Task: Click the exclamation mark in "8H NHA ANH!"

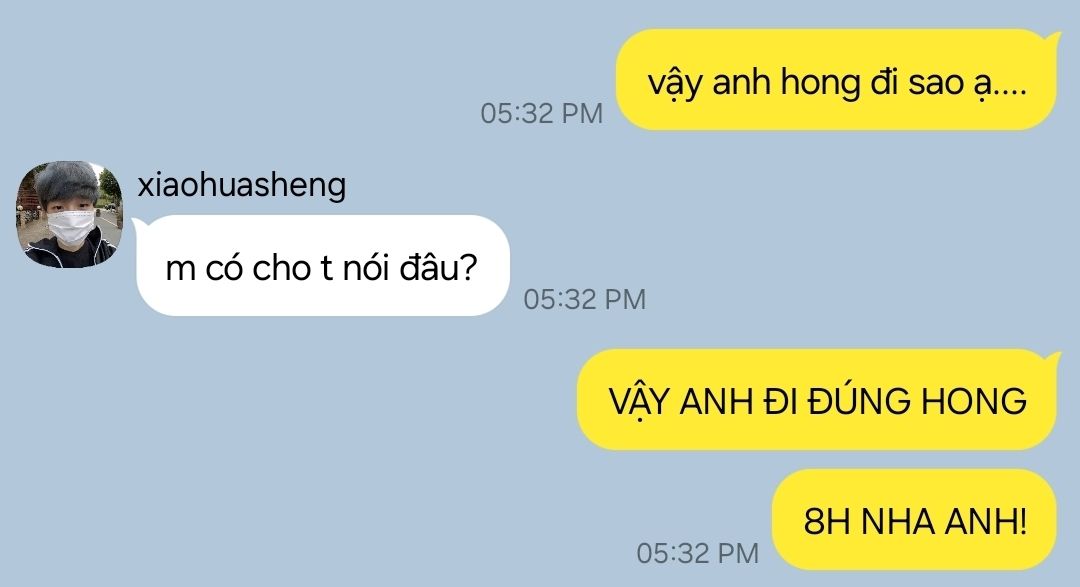Action: [x=1022, y=521]
